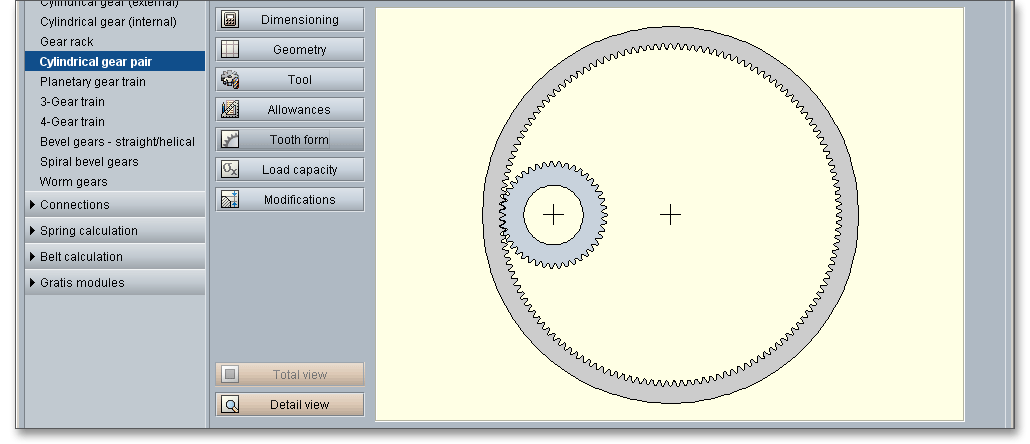Click the Geometry grid icon

230,50
